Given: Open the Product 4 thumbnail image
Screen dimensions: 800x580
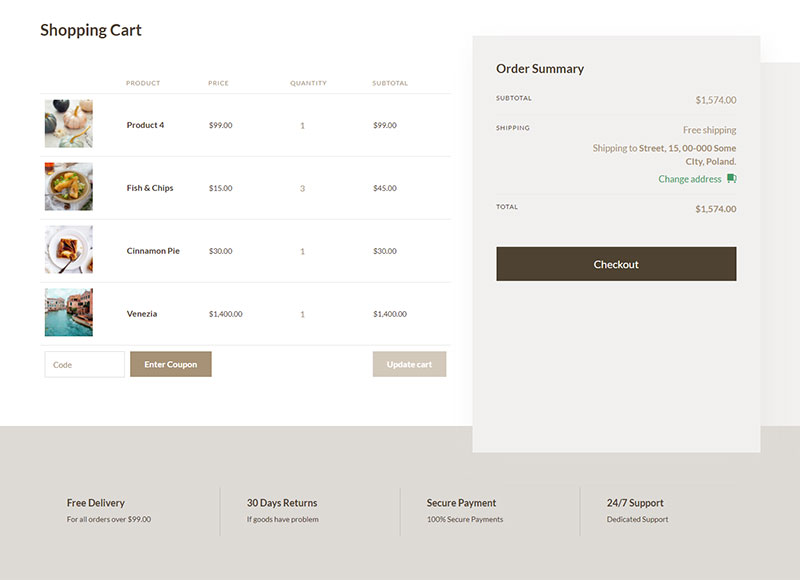Looking at the screenshot, I should 69,124.
